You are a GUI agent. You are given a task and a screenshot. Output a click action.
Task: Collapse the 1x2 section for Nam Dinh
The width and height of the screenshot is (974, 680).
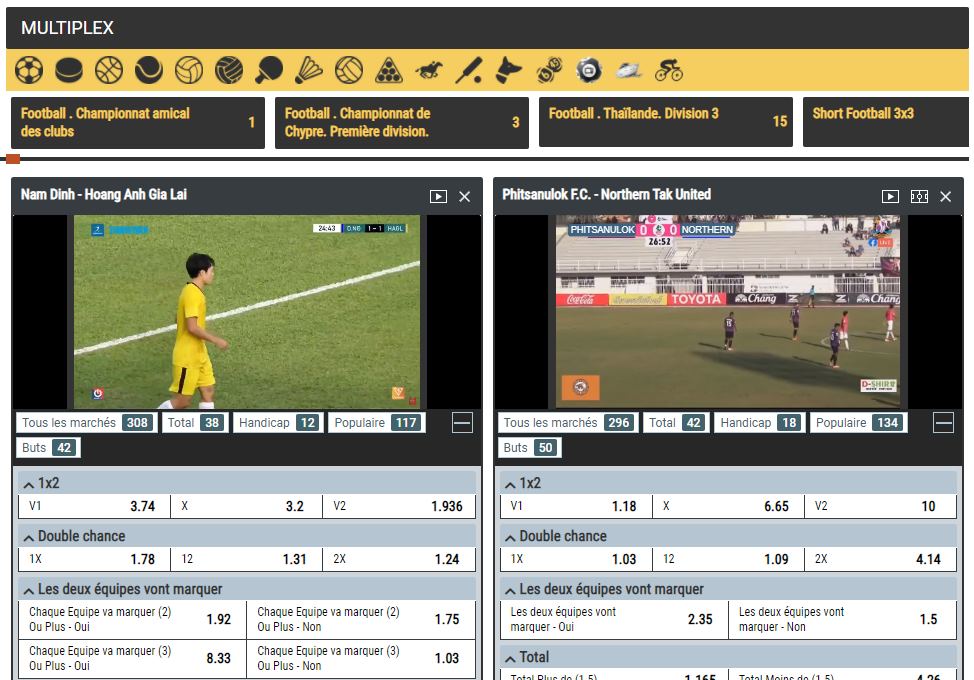pos(29,484)
